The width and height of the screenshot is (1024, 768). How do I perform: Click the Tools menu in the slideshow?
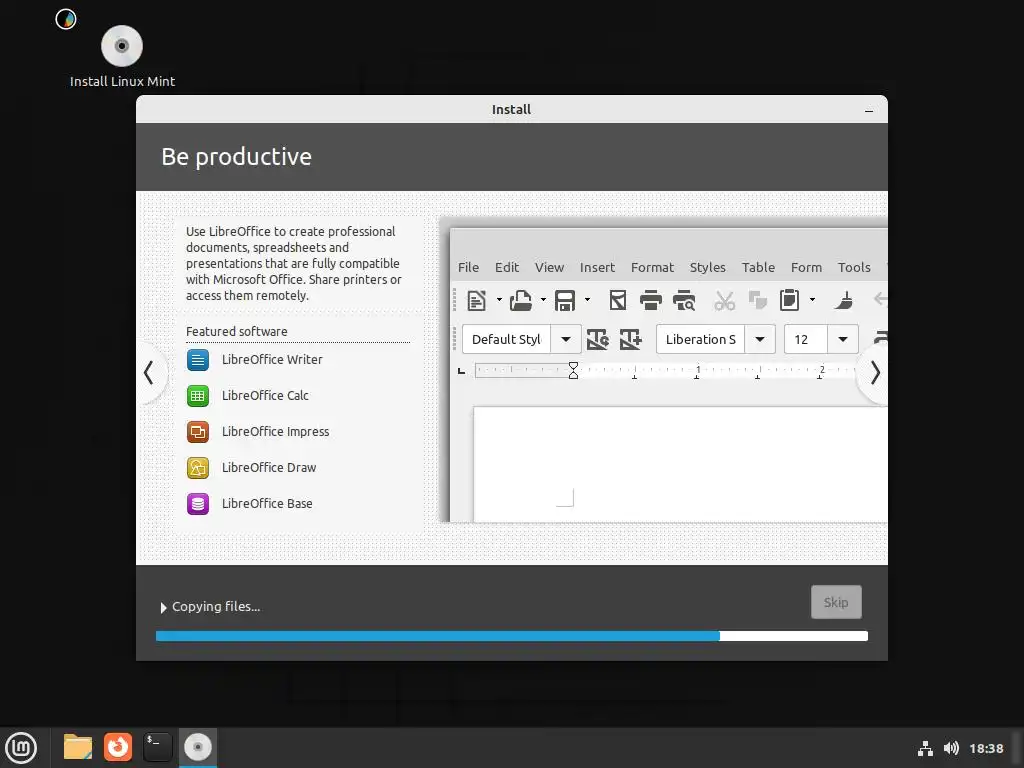pos(854,267)
